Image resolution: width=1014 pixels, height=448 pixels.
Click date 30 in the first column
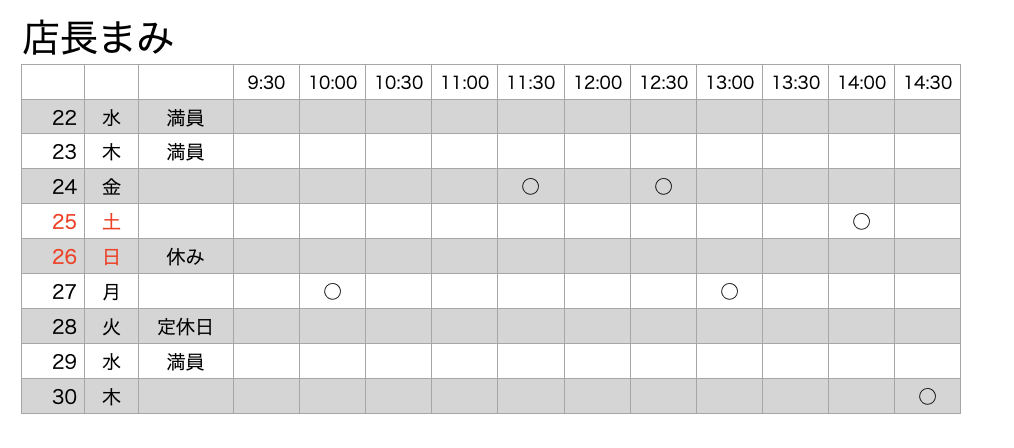coord(64,397)
